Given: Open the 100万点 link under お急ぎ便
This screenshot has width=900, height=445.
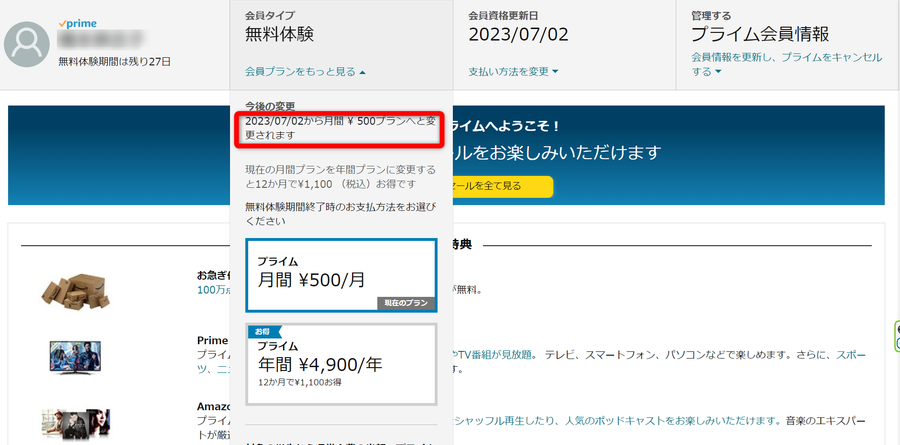Looking at the screenshot, I should [213, 289].
